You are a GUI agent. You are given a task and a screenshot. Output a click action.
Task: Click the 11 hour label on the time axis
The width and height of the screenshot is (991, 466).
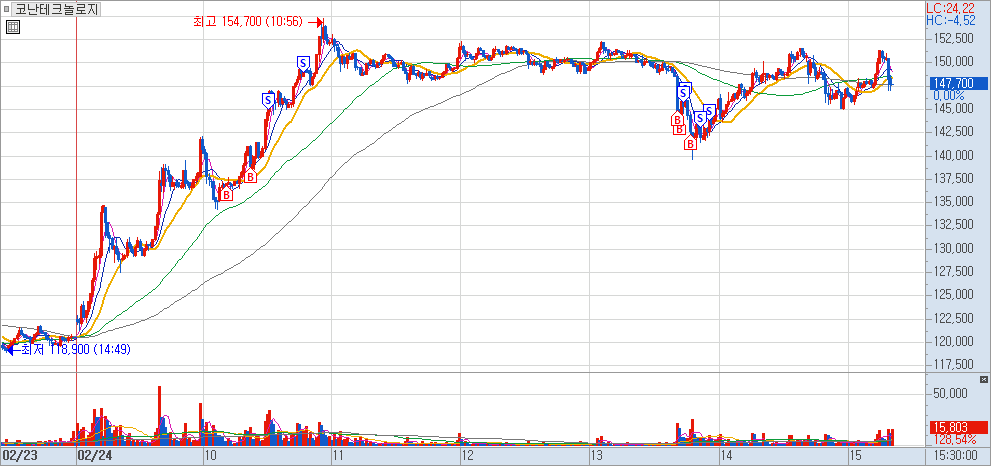(339, 456)
